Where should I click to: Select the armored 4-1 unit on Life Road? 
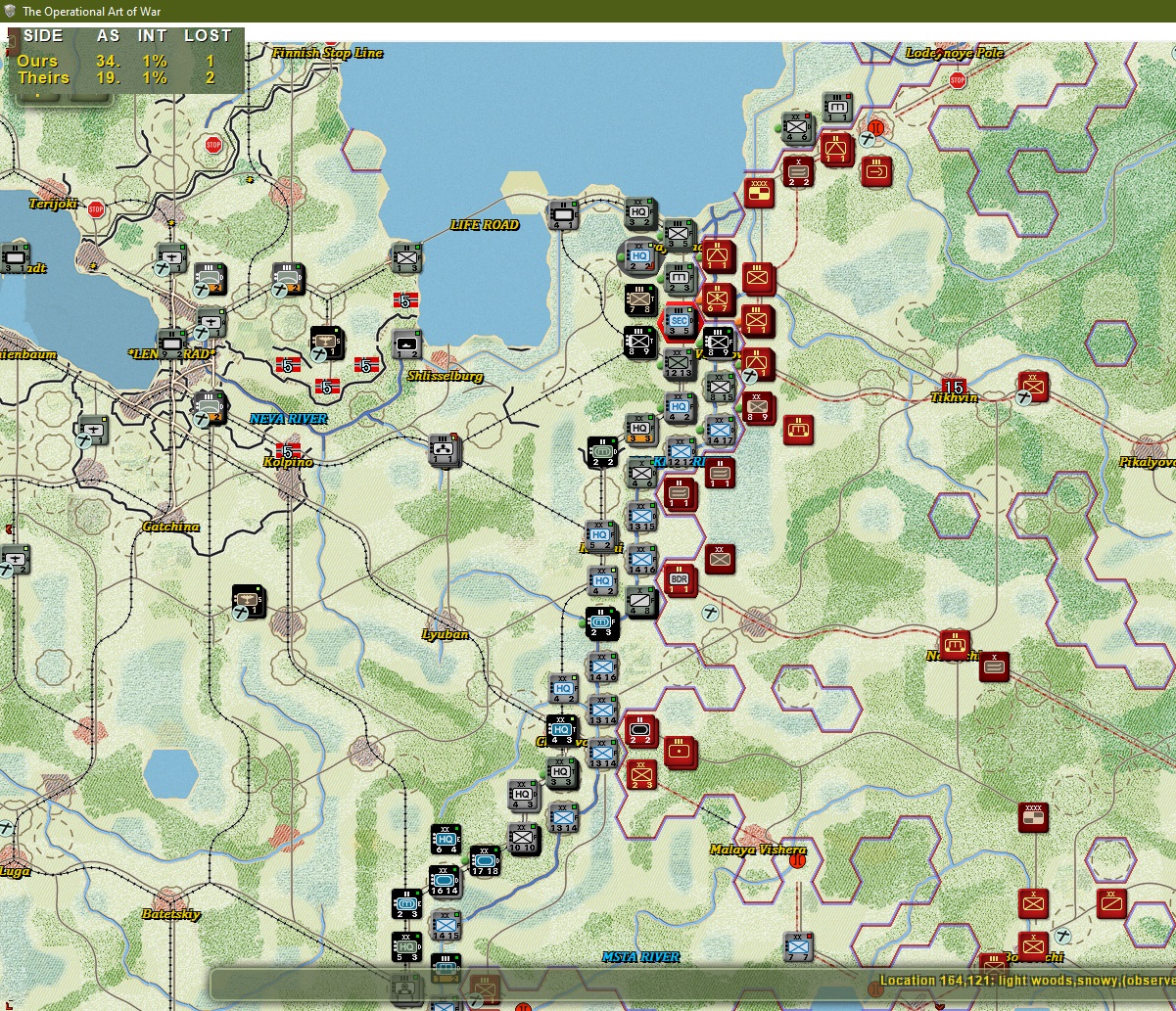click(563, 216)
